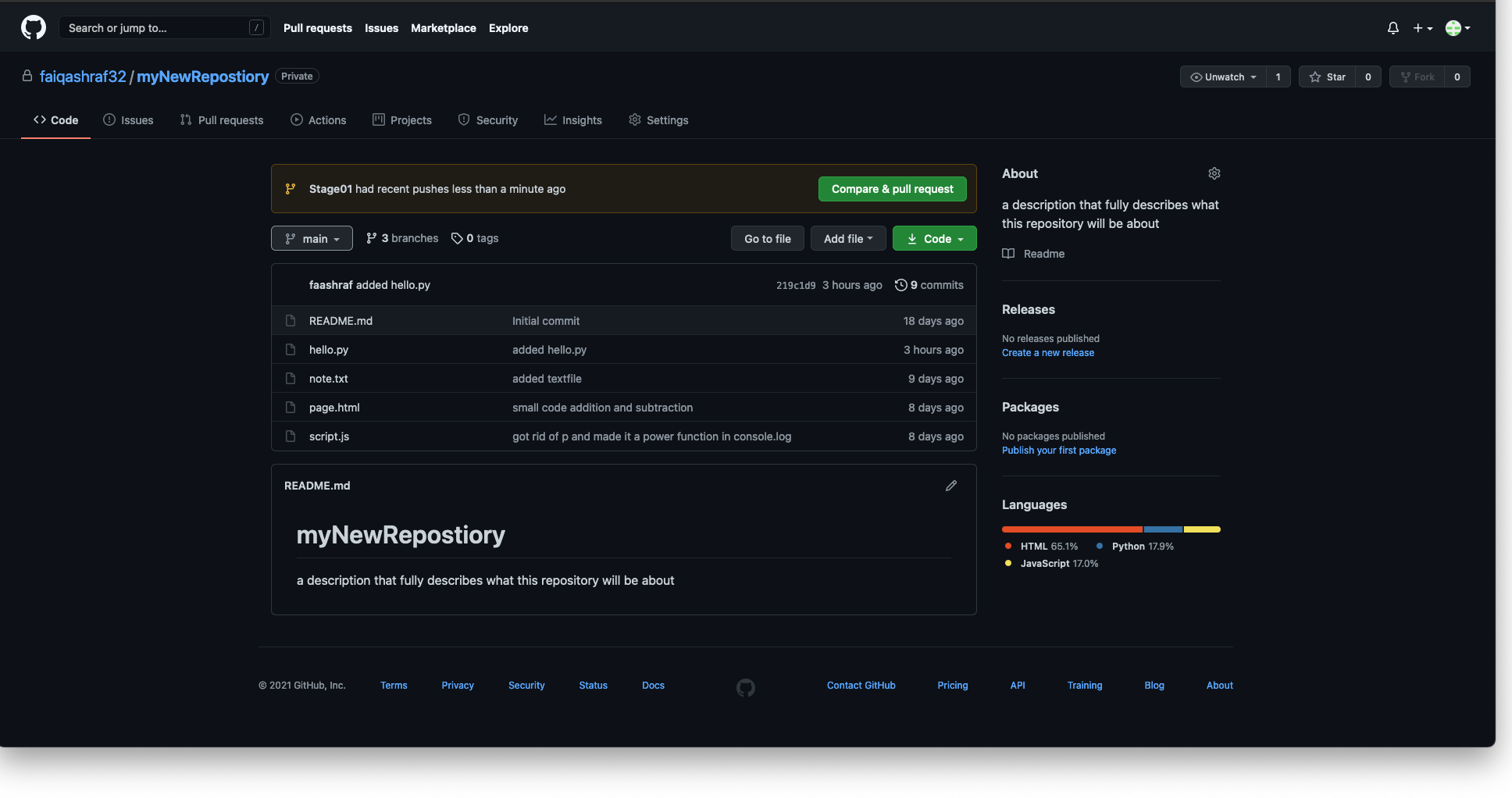Open the repo Pull requests tab
This screenshot has height=798, width=1512.
(222, 120)
